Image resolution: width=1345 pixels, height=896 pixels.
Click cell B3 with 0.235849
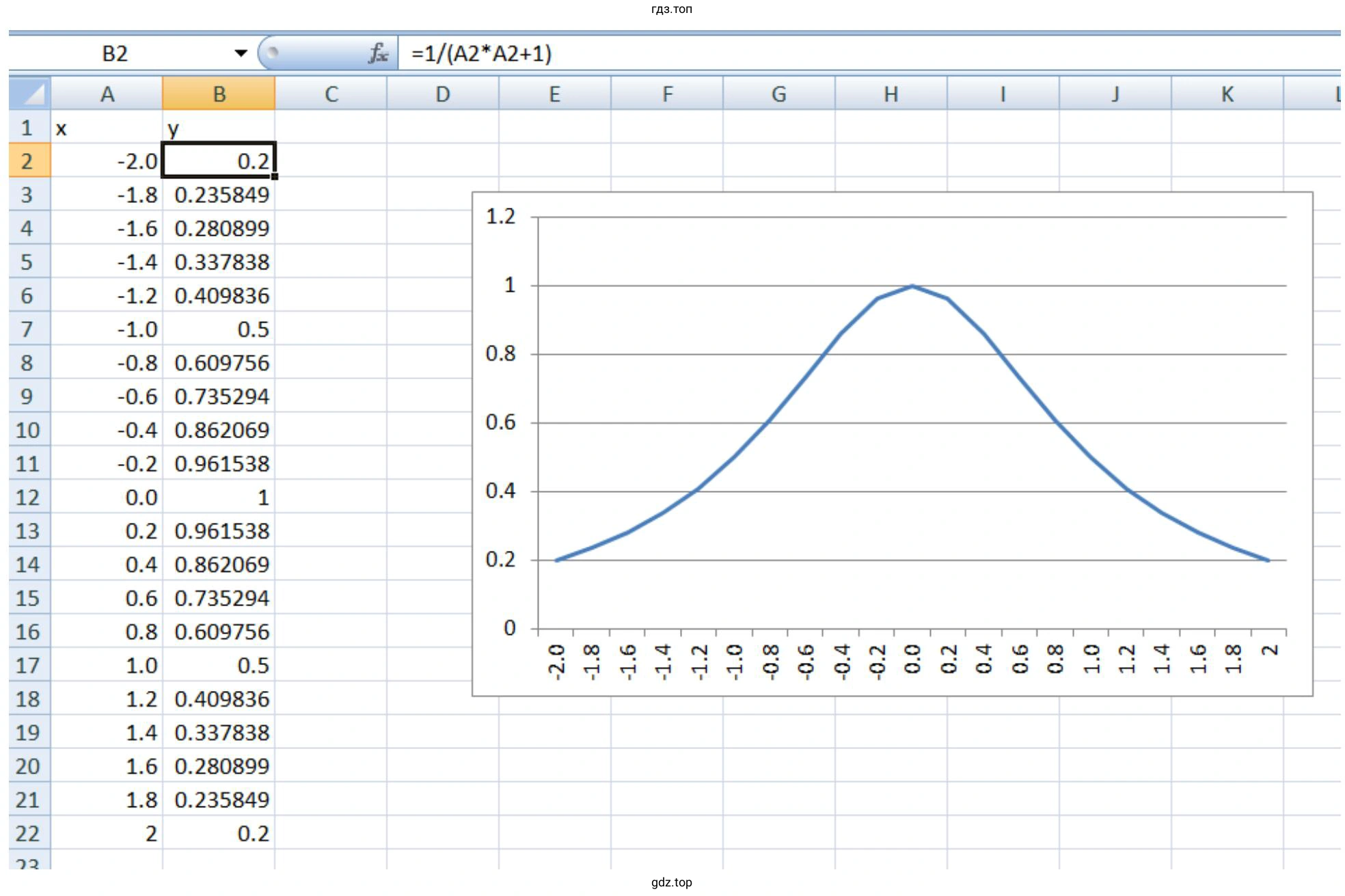tap(219, 194)
